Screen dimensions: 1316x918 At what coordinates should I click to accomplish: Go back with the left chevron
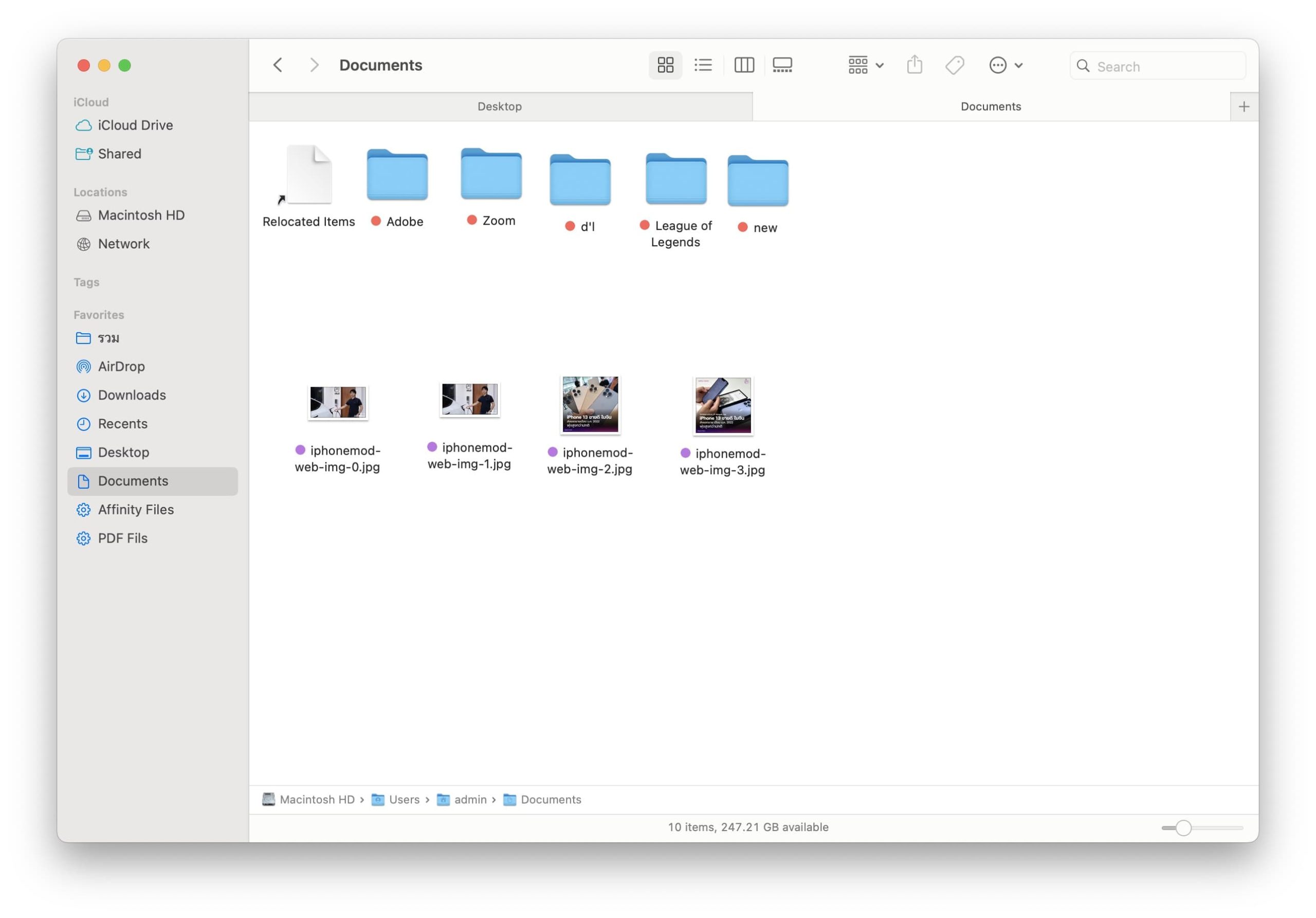pos(278,65)
